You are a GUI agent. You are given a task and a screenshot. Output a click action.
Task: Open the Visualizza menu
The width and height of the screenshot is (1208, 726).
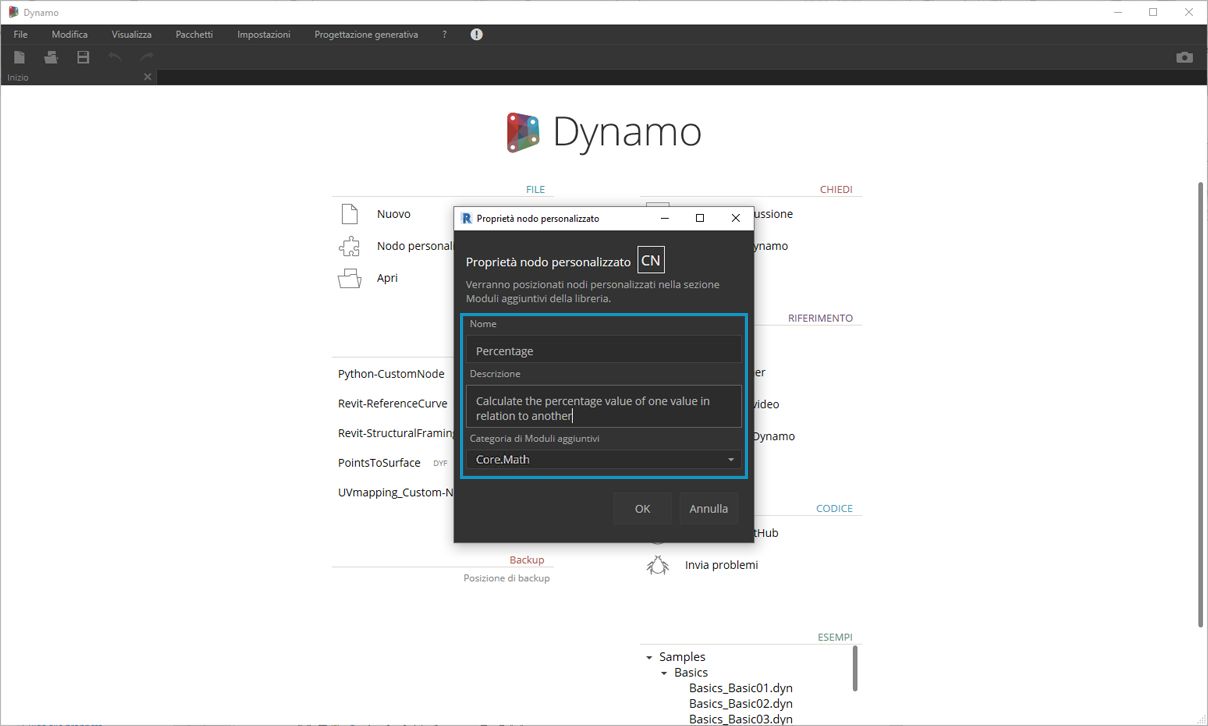132,34
